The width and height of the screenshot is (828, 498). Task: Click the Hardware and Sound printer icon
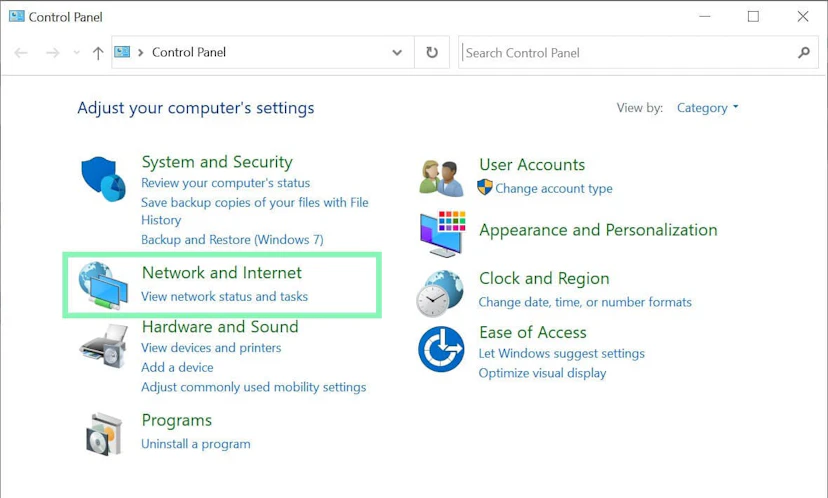(104, 346)
